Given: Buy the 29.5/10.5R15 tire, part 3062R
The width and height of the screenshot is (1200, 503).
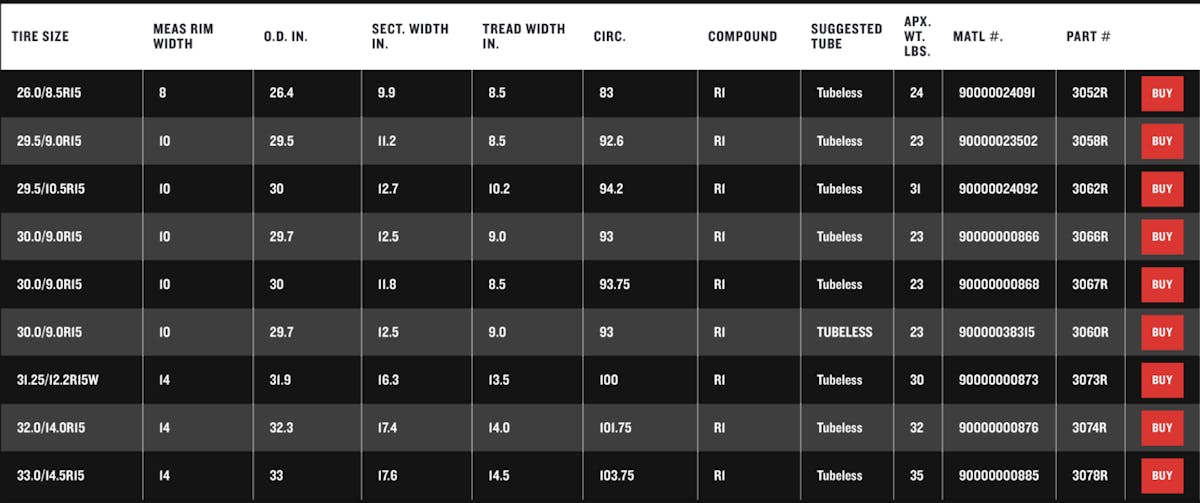Looking at the screenshot, I should [x=1161, y=189].
